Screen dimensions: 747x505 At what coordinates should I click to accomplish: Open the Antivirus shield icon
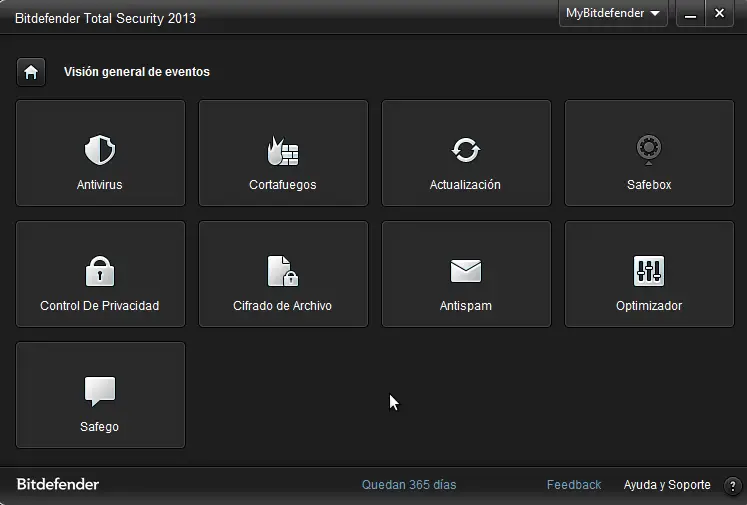[x=100, y=150]
